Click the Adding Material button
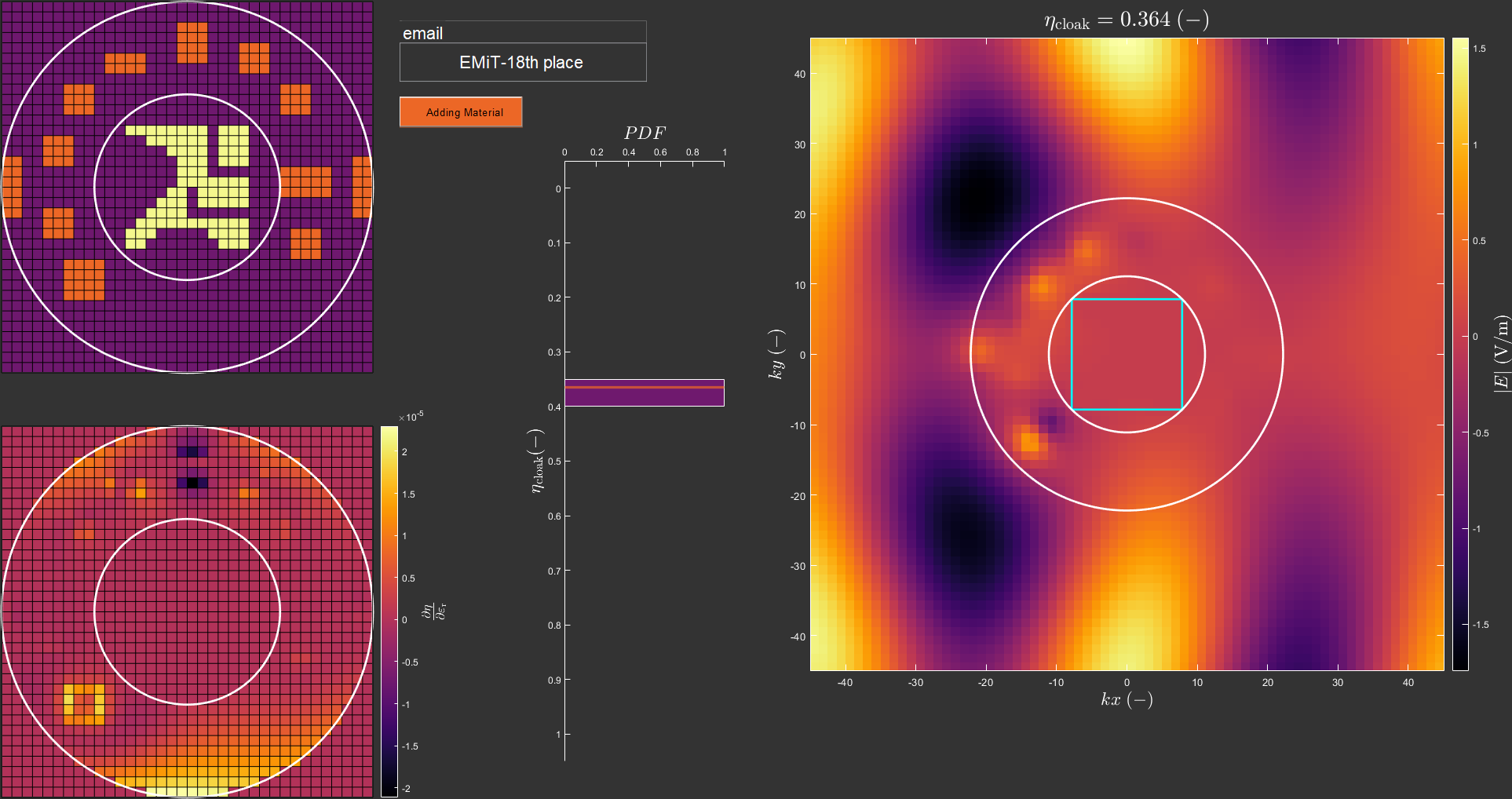Image resolution: width=1512 pixels, height=799 pixels. [x=461, y=112]
